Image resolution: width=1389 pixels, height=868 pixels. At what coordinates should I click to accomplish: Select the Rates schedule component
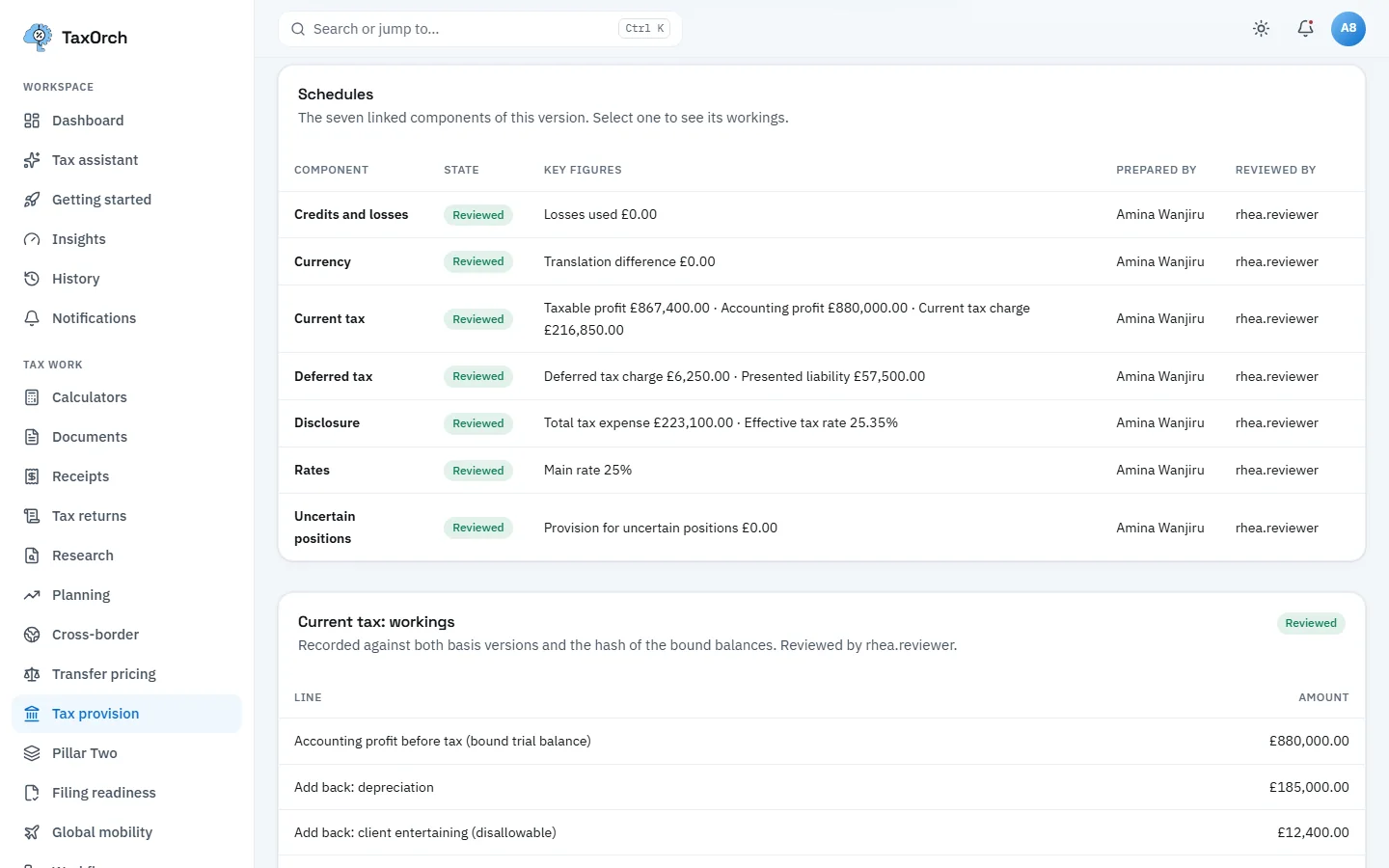coord(312,471)
